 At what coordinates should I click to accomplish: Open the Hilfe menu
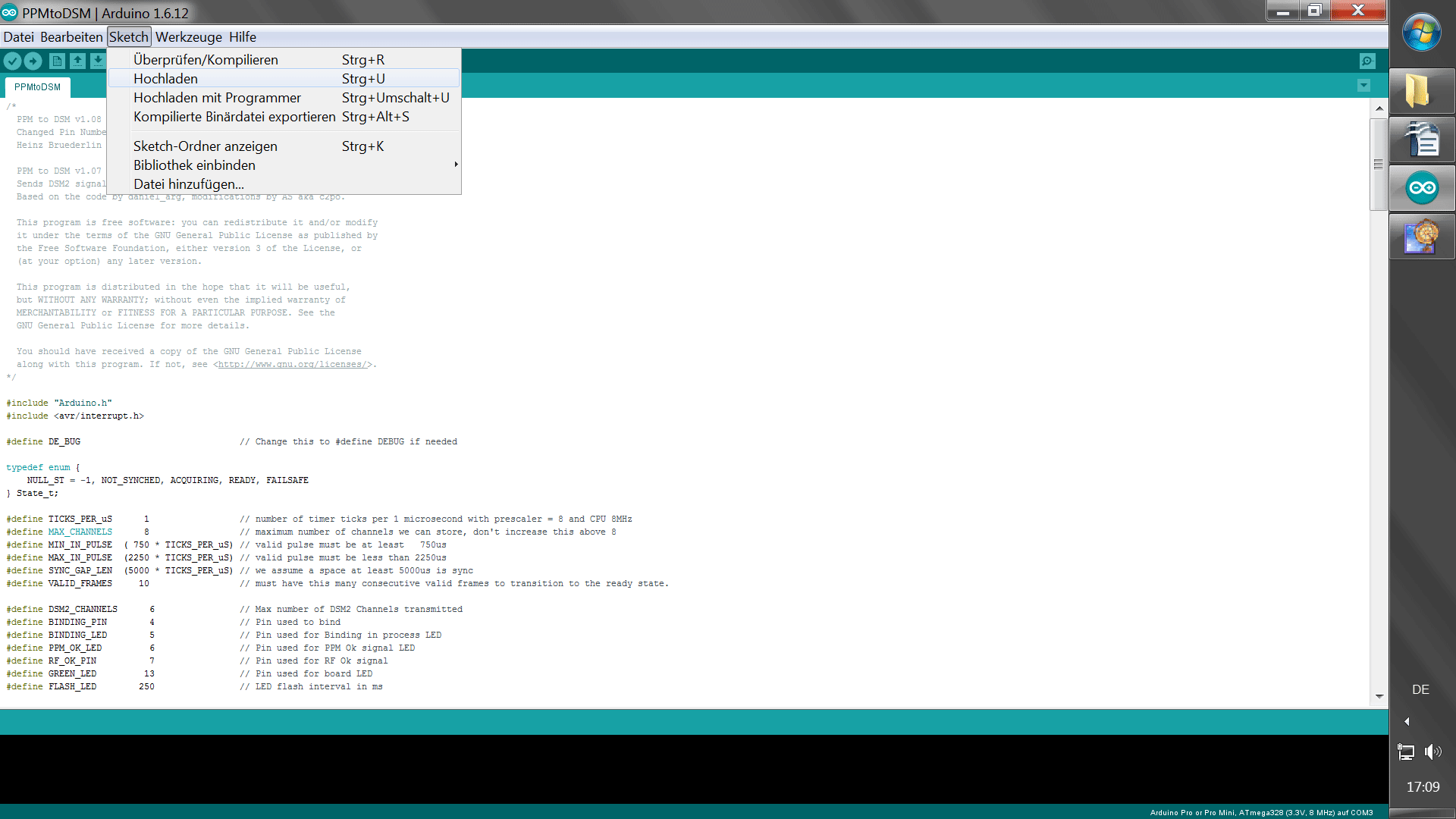243,37
